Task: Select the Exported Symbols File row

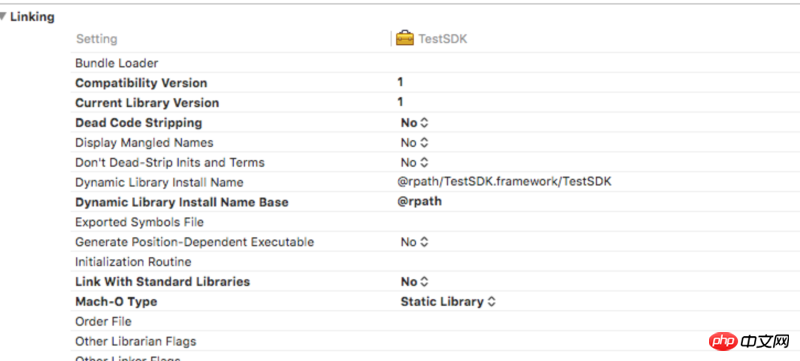Action: 435,222
